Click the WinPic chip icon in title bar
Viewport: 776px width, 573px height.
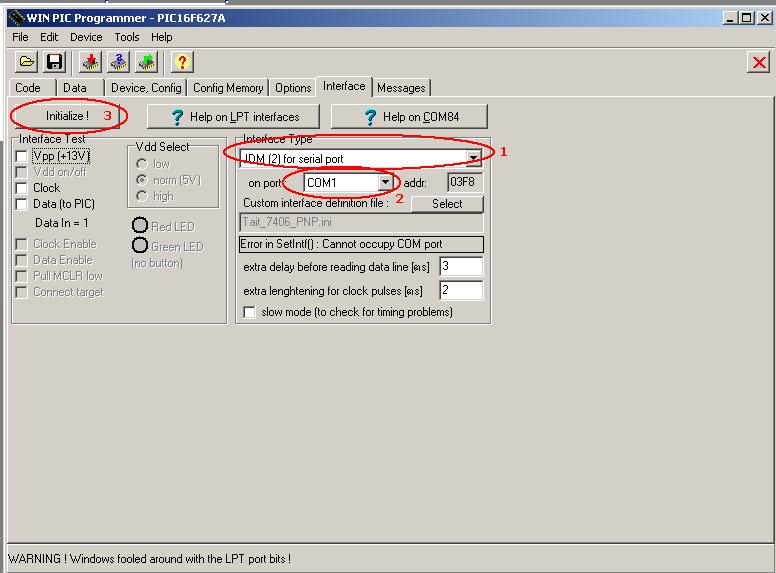point(16,18)
